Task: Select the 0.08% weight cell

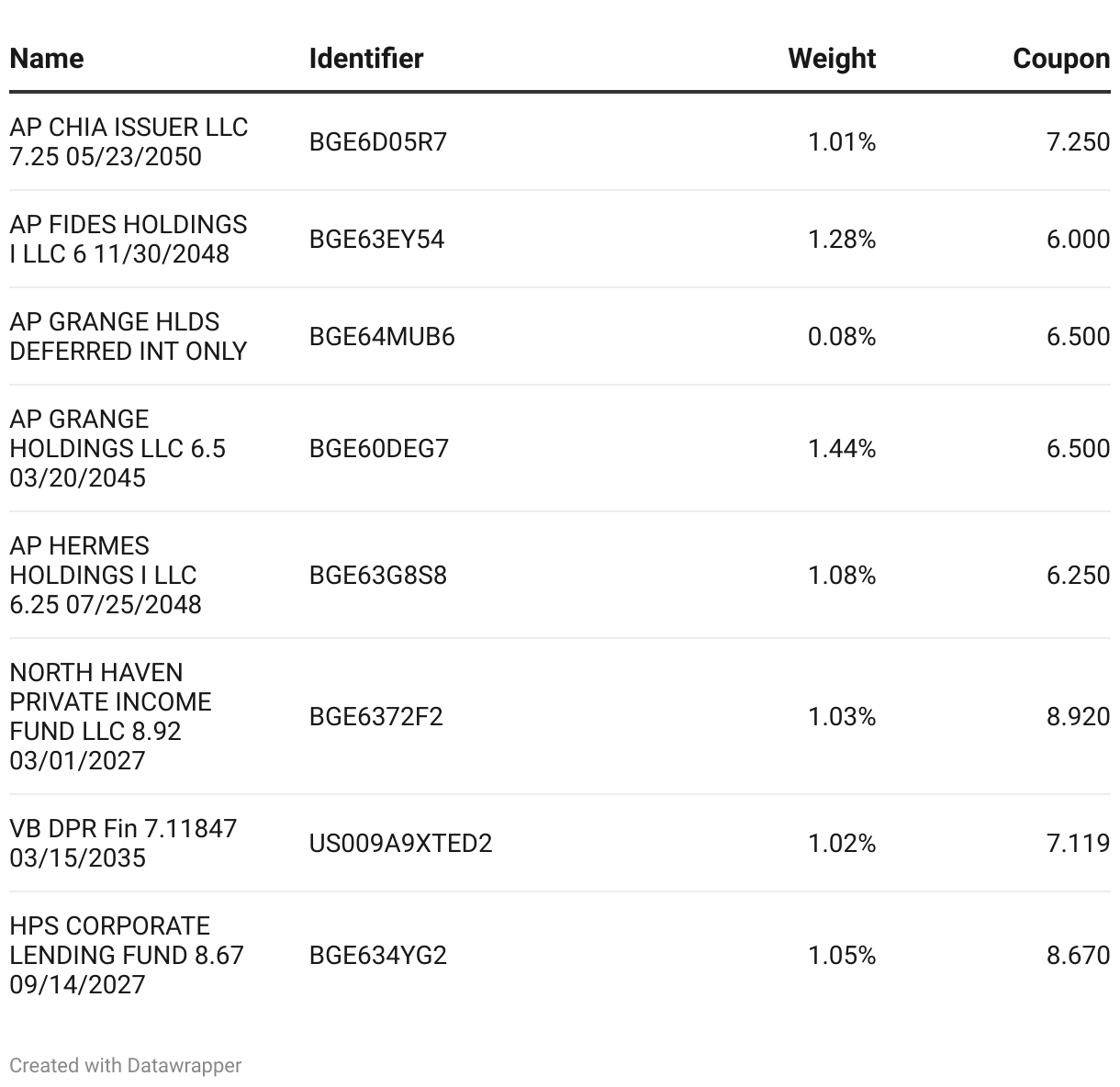Action: tap(841, 336)
